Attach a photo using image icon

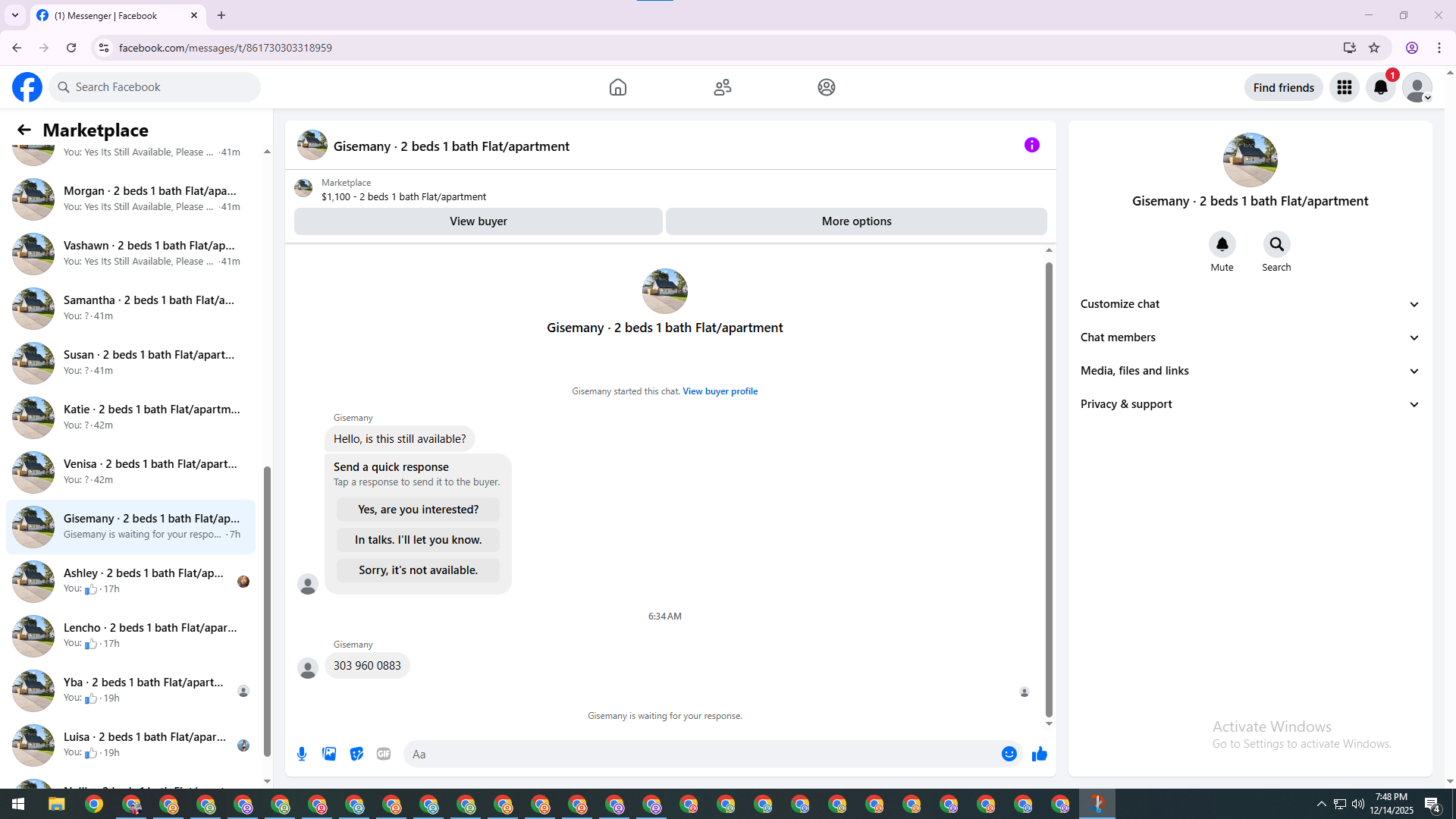click(x=329, y=754)
